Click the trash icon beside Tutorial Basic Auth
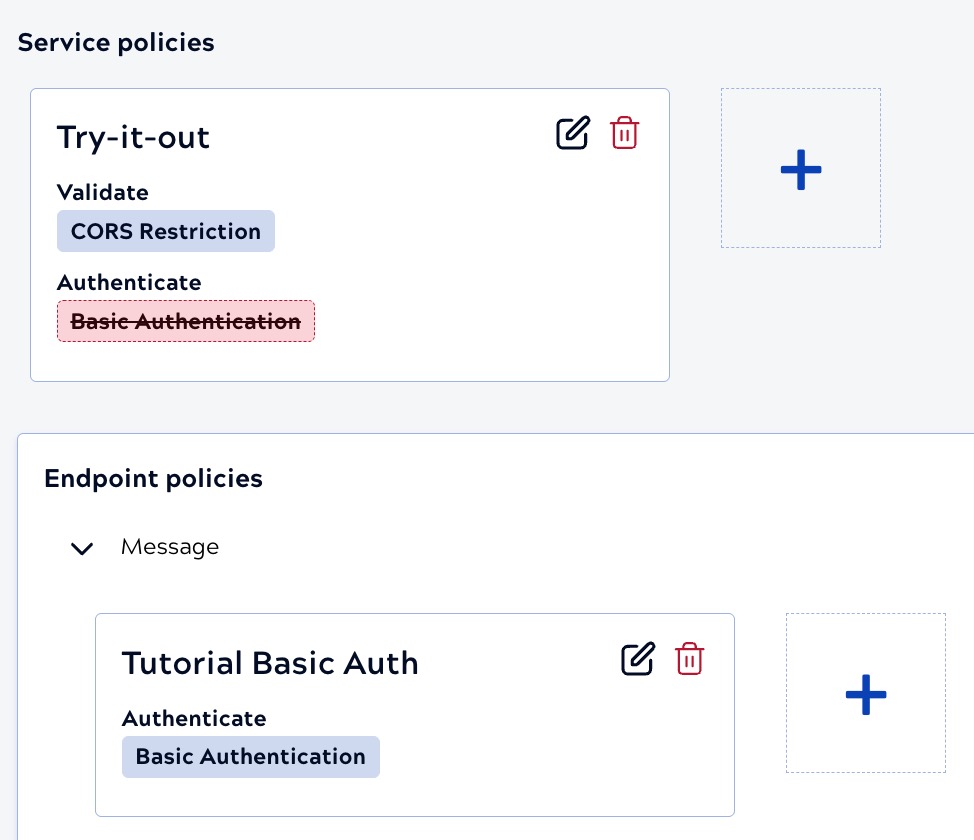 (689, 659)
